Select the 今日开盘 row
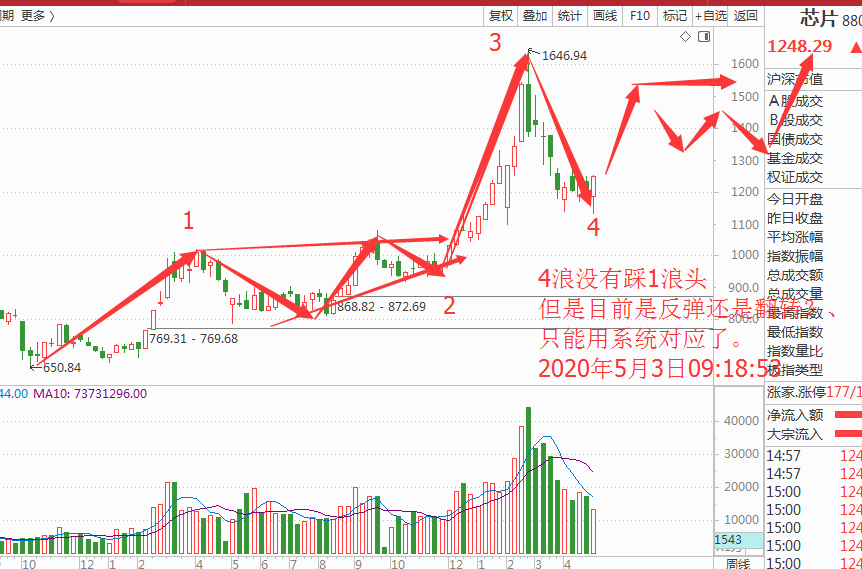The width and height of the screenshot is (862, 569). coord(795,199)
